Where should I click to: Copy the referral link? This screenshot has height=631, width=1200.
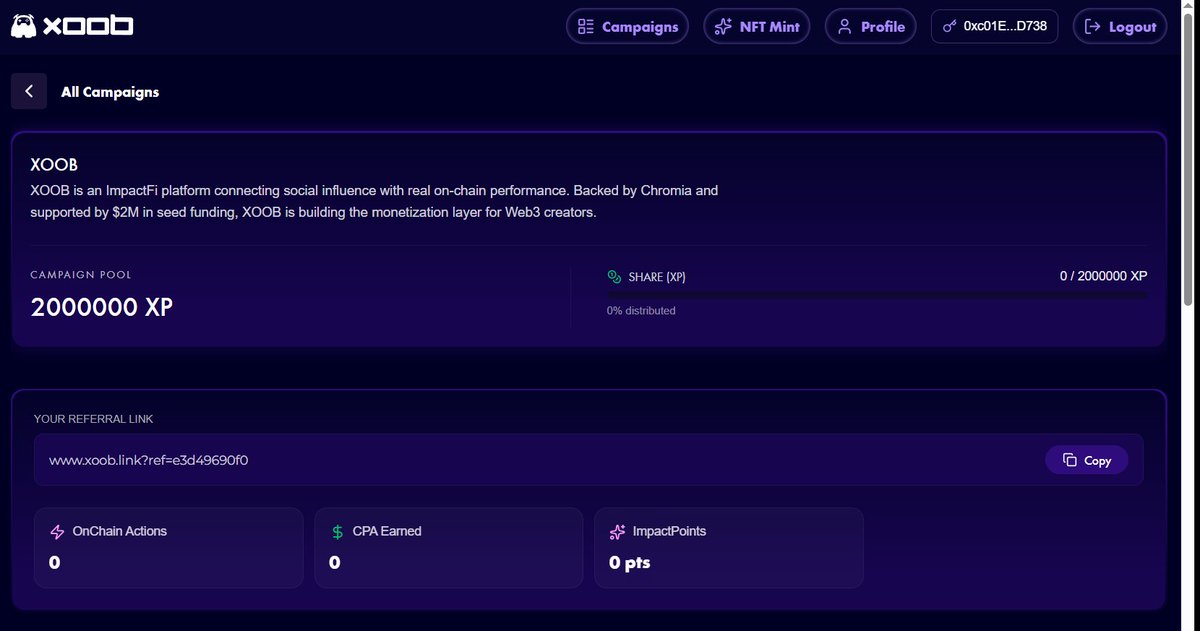point(1087,460)
